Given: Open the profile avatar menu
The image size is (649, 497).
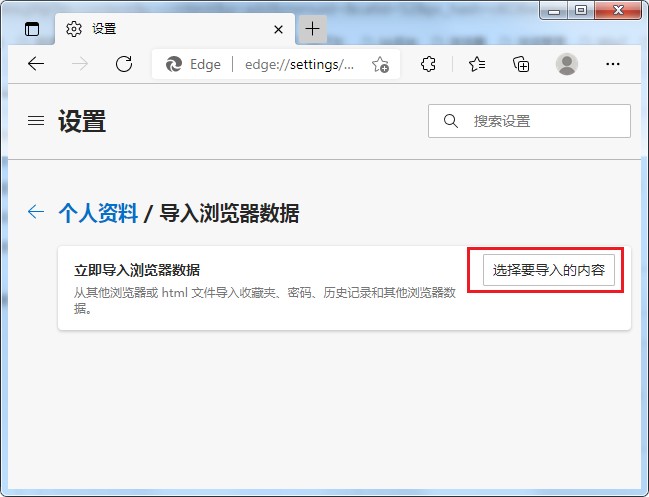Looking at the screenshot, I should point(567,64).
